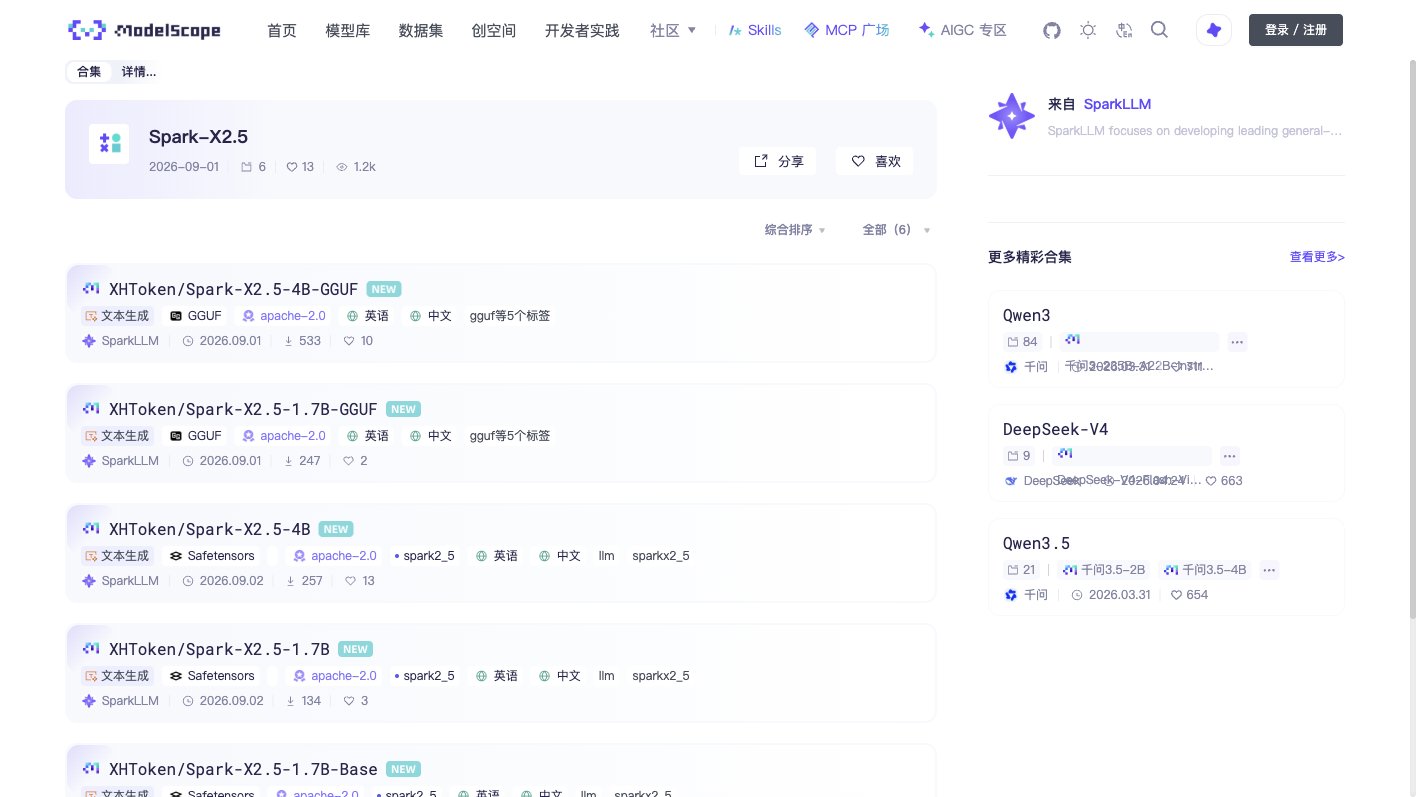This screenshot has width=1416, height=797.
Task: Open MCP 广场 nav link
Action: click(847, 31)
